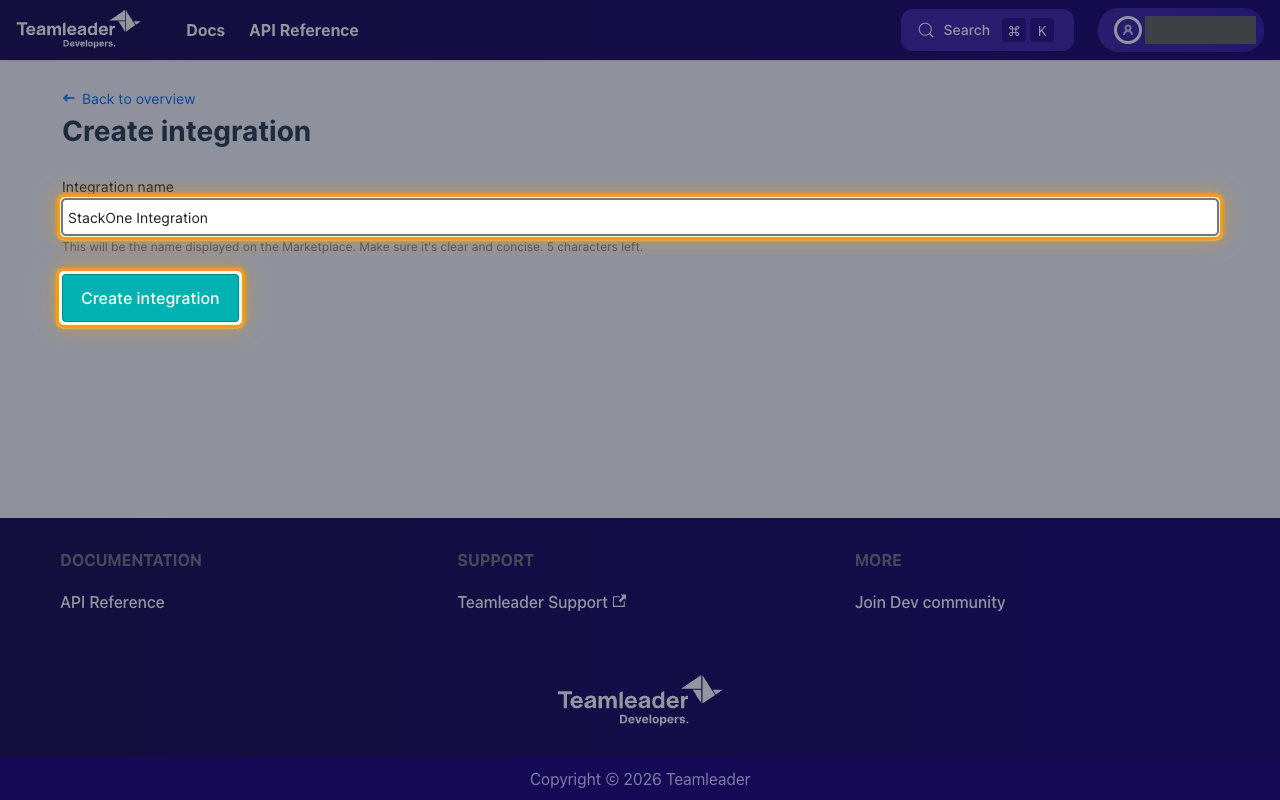Open the API Reference header link
The image size is (1280, 800).
304,30
